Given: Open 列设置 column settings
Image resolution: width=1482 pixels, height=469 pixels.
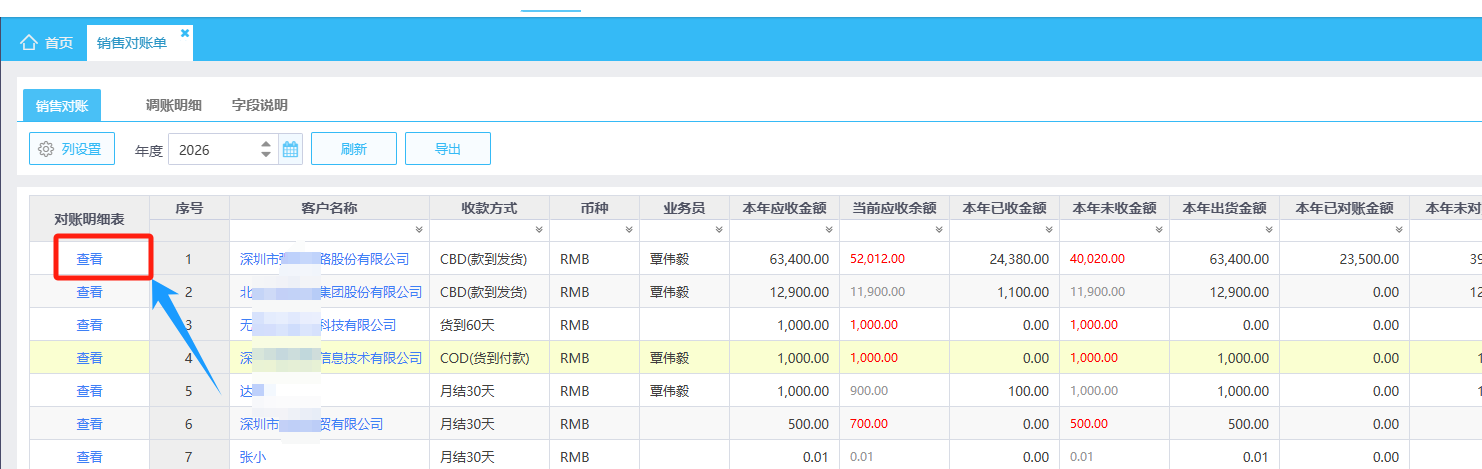Looking at the screenshot, I should pos(72,149).
